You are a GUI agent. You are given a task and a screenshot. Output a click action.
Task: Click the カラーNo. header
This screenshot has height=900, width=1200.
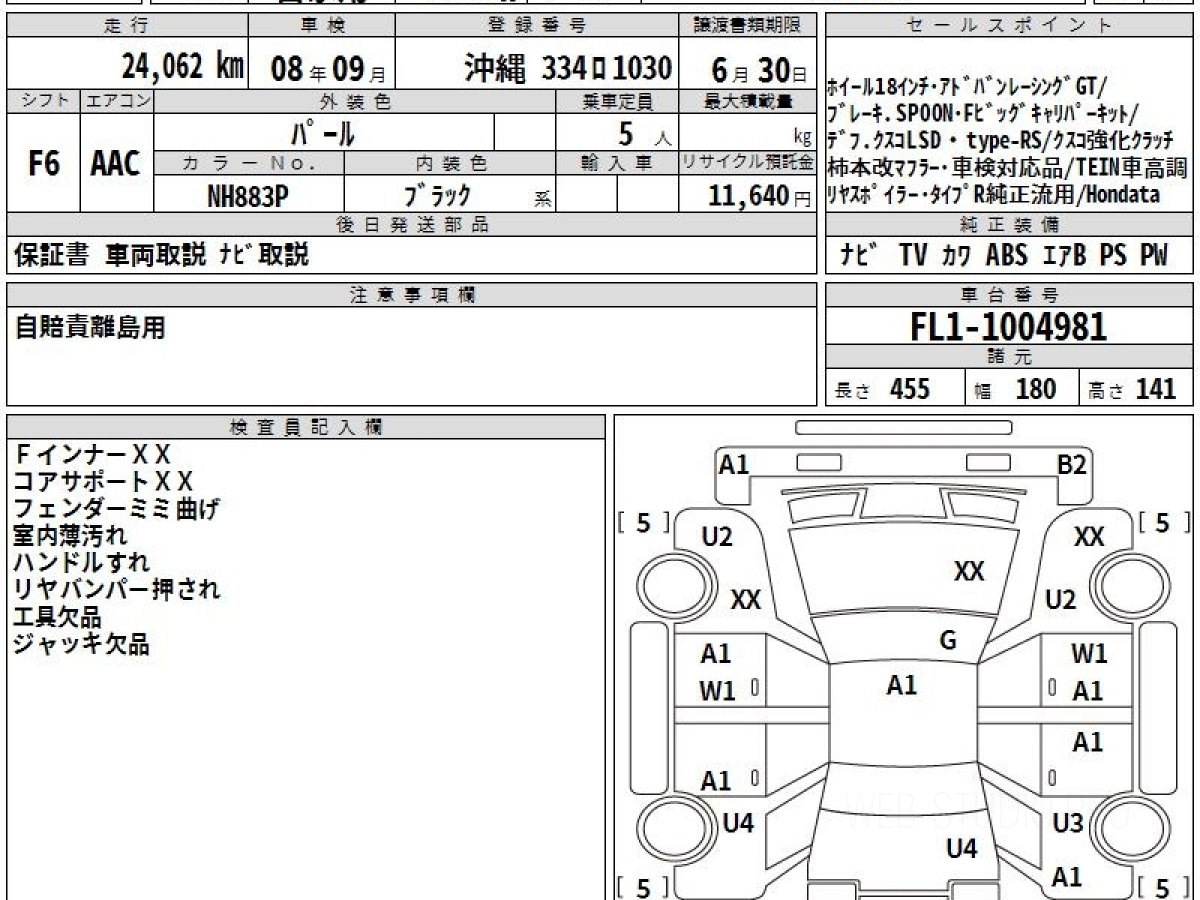(248, 163)
